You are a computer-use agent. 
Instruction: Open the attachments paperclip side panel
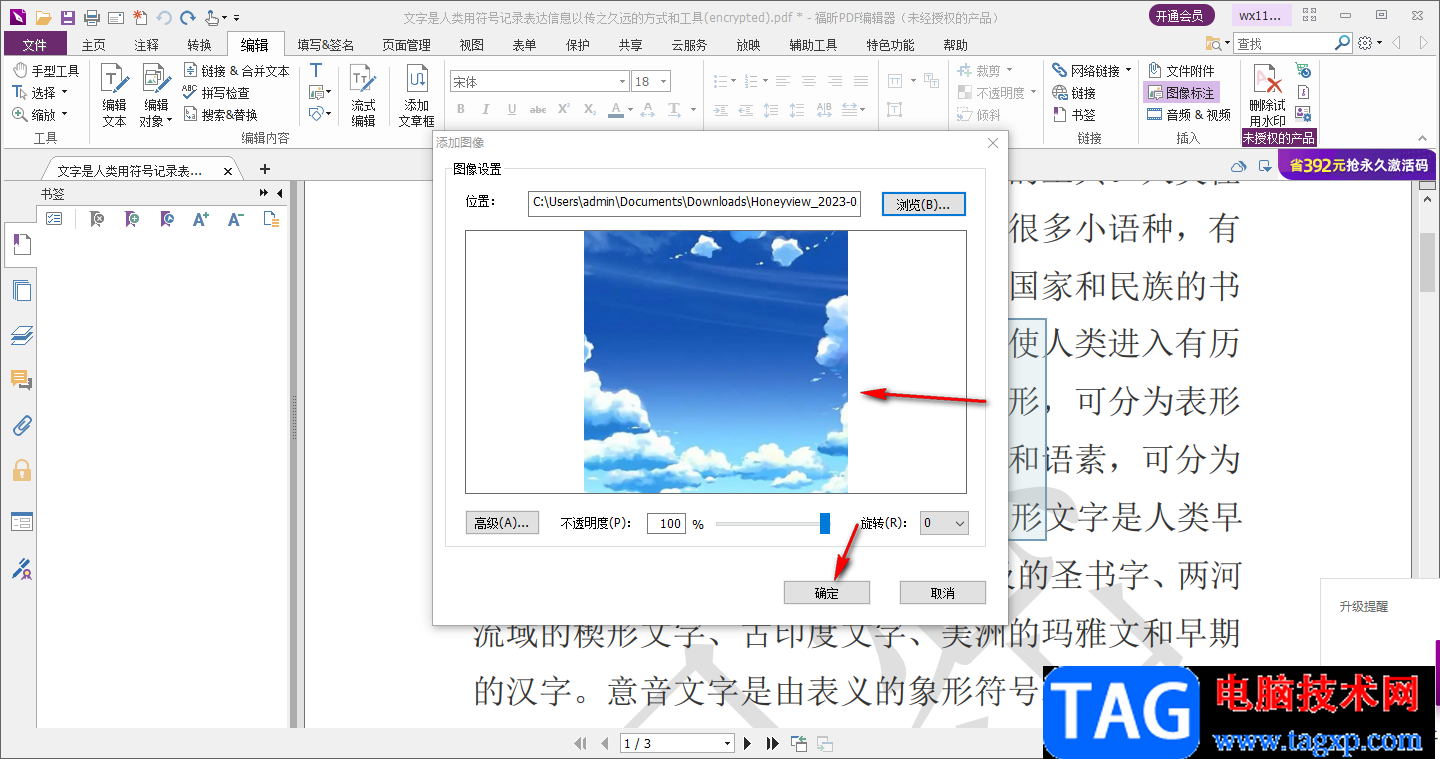(21, 426)
